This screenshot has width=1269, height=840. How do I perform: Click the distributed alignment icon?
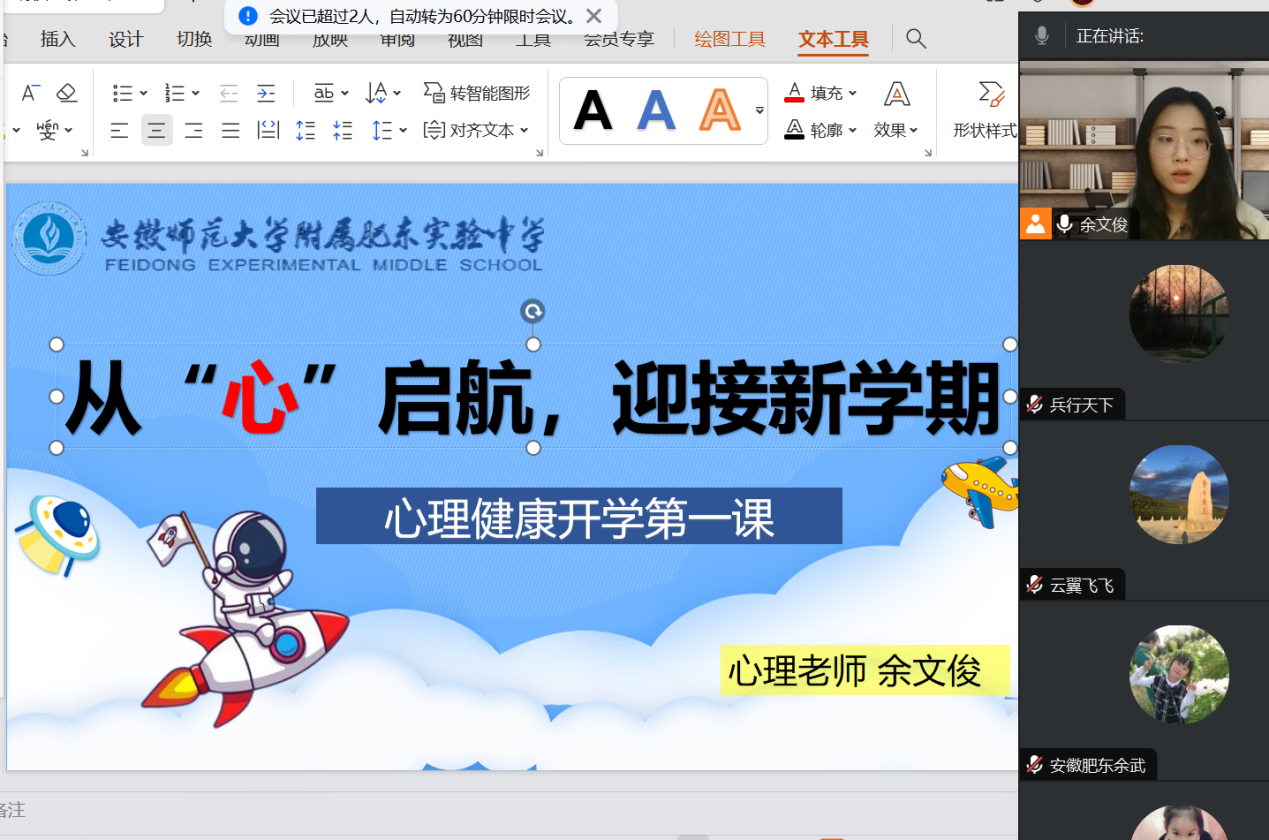click(x=268, y=130)
